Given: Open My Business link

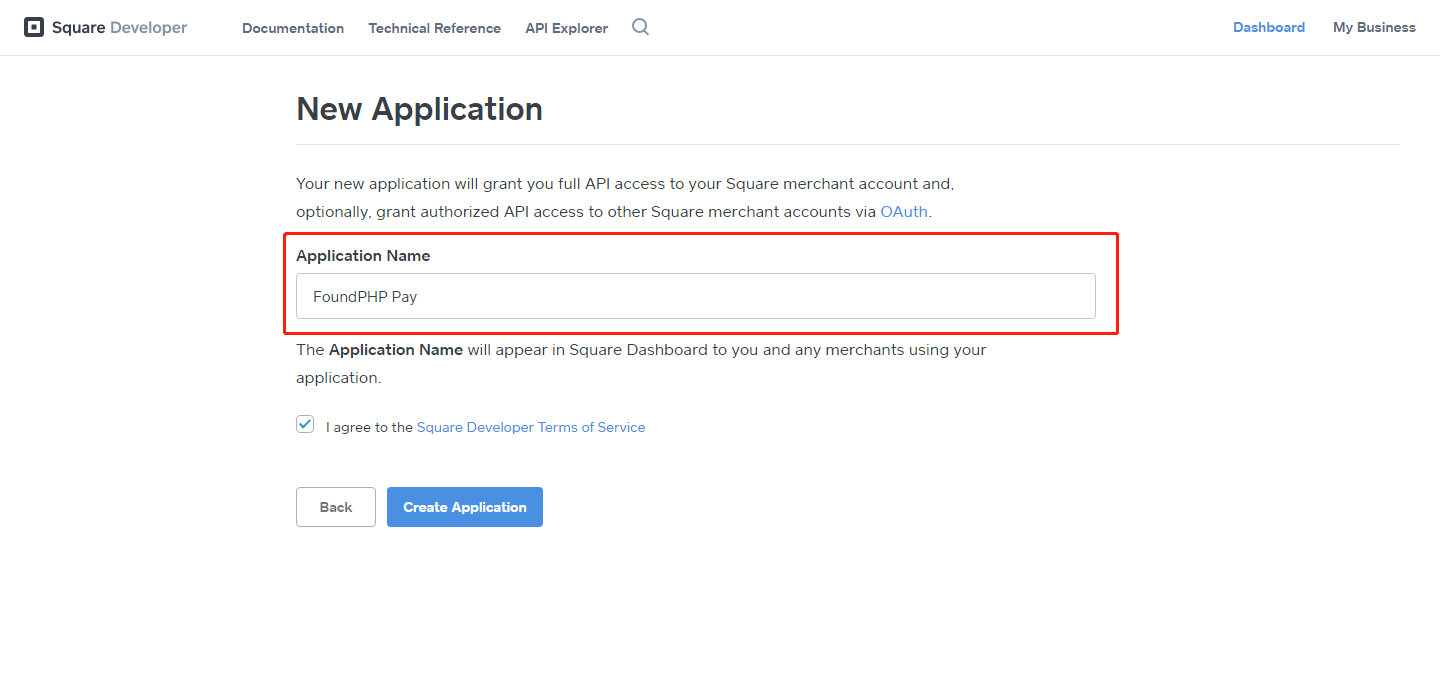Looking at the screenshot, I should pos(1374,27).
